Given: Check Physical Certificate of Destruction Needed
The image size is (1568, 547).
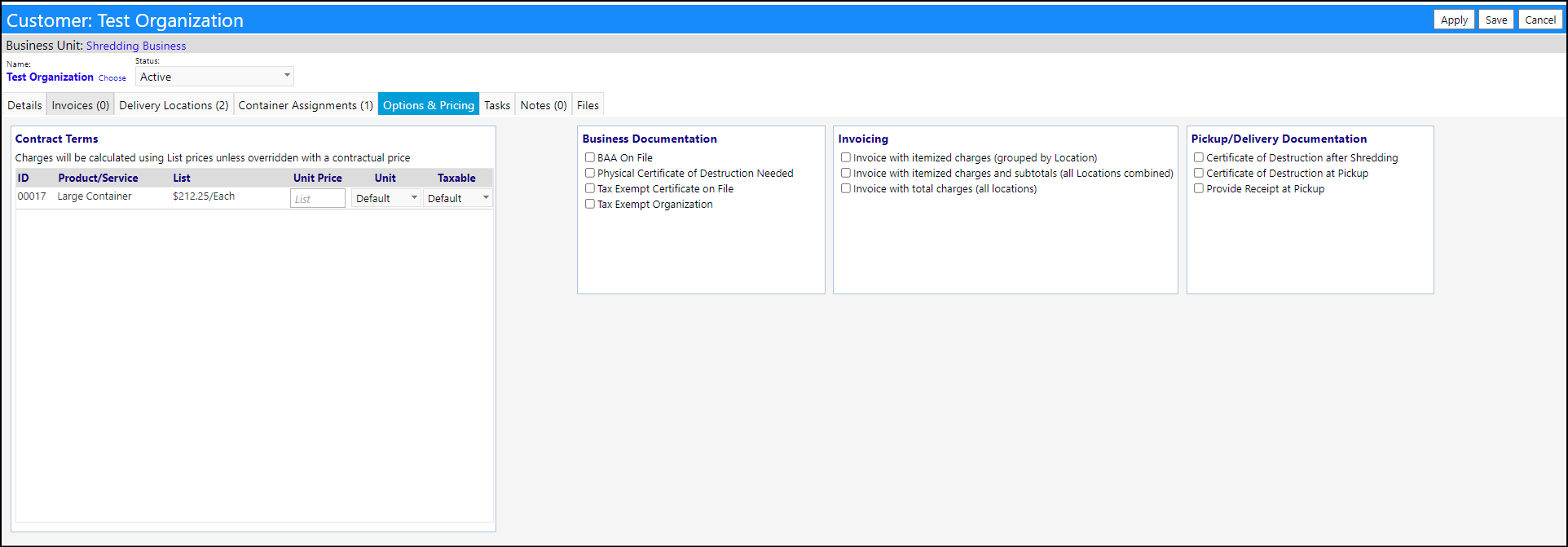Looking at the screenshot, I should pyautogui.click(x=590, y=173).
